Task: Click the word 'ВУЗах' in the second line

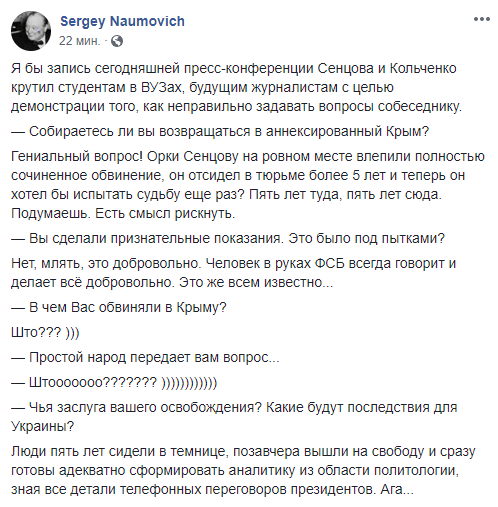Action: click(162, 87)
